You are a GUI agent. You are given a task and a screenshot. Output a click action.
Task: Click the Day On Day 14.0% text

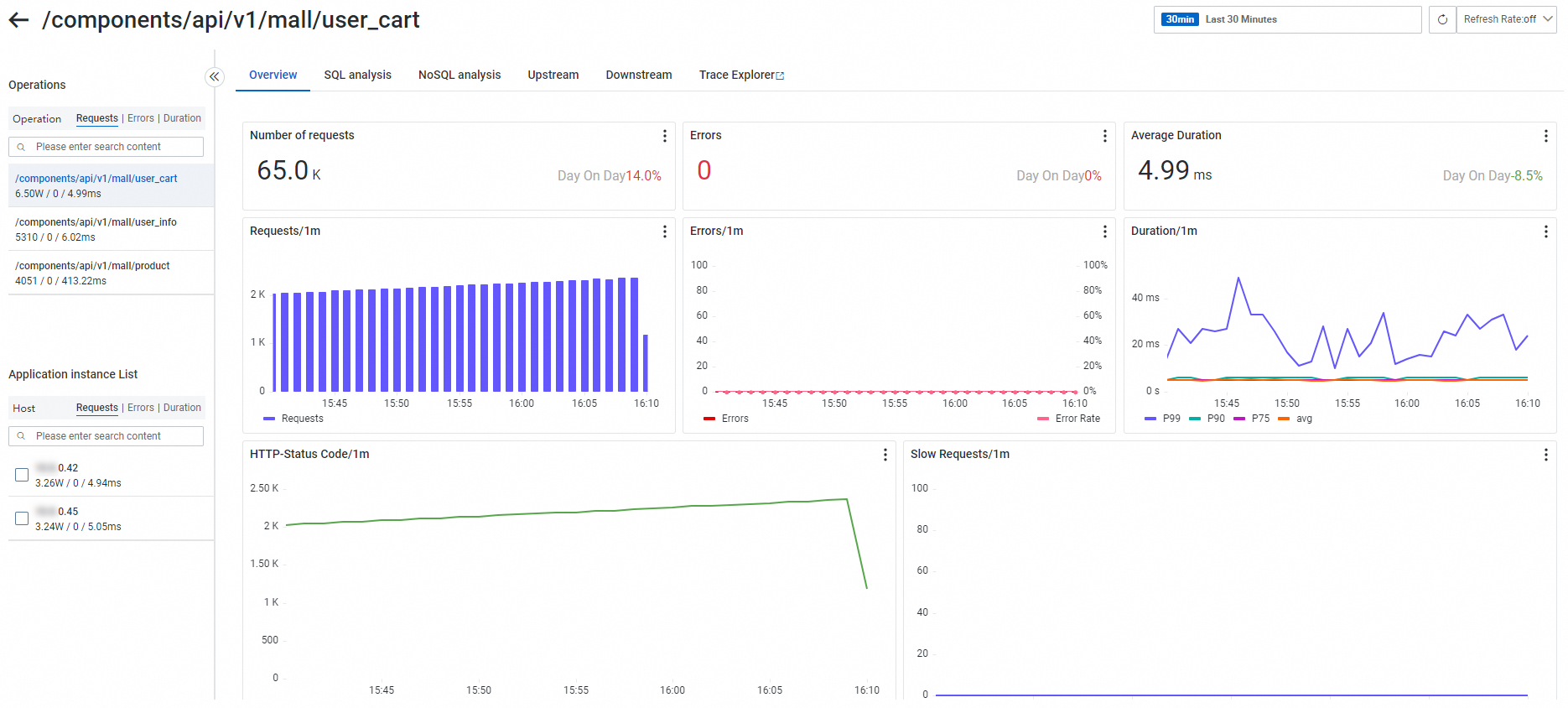(x=610, y=175)
